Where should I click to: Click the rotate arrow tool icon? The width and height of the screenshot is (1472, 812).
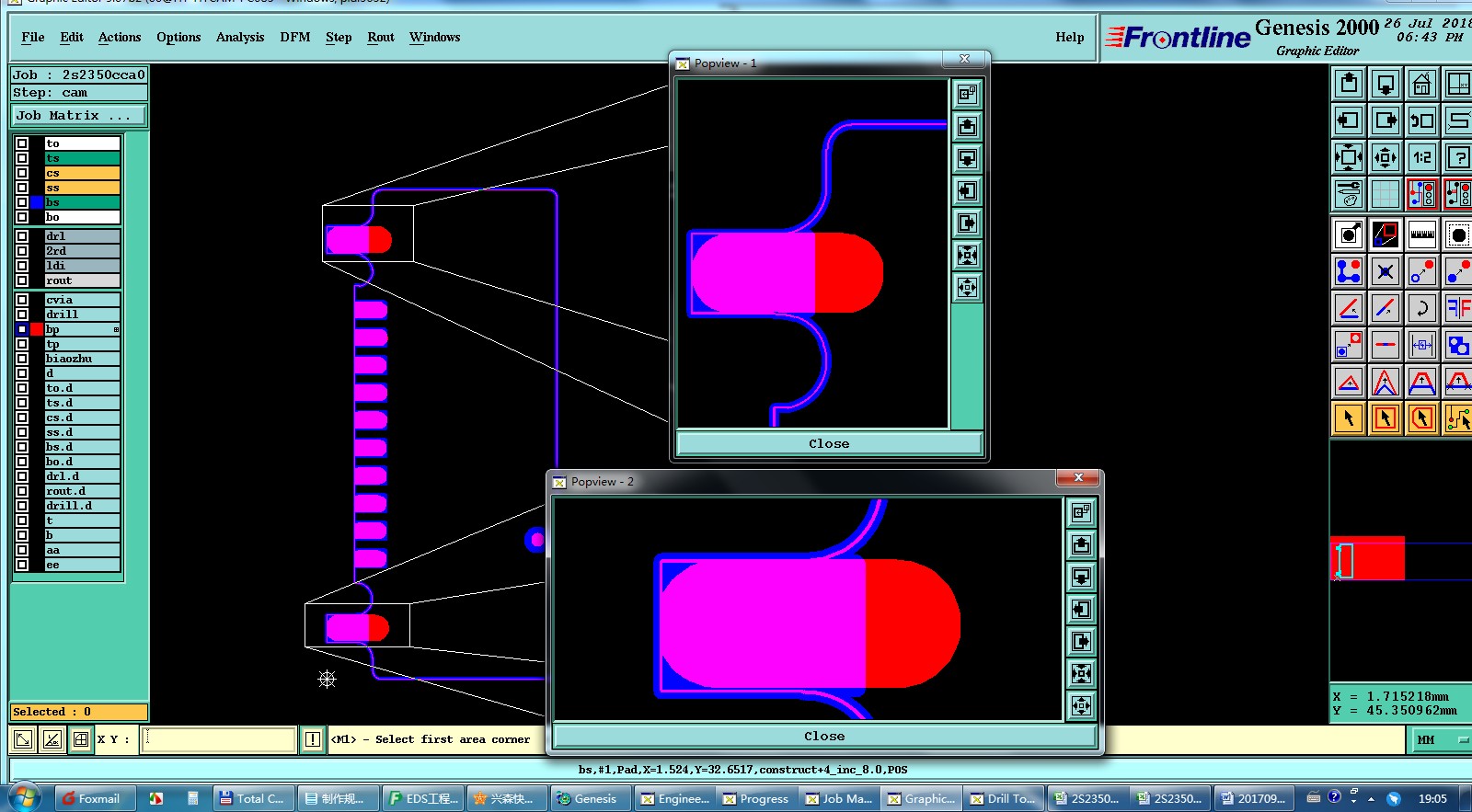[1422, 308]
